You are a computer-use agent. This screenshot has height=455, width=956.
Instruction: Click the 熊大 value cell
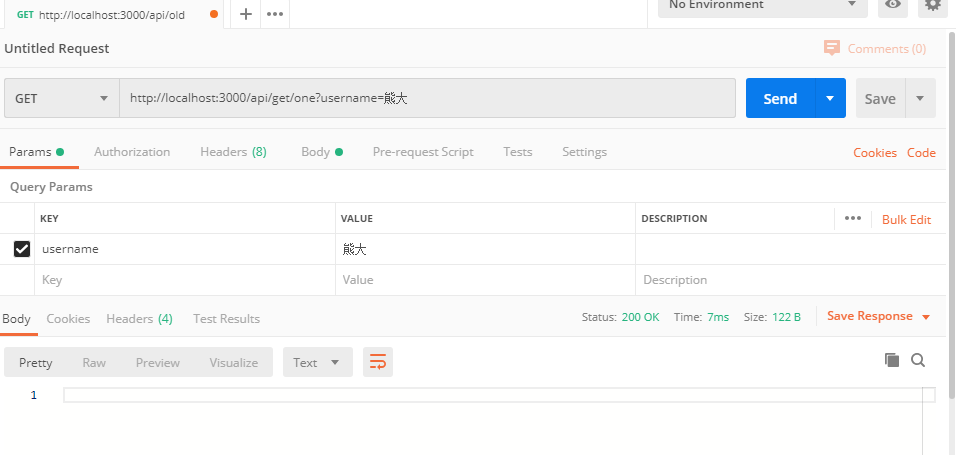485,249
